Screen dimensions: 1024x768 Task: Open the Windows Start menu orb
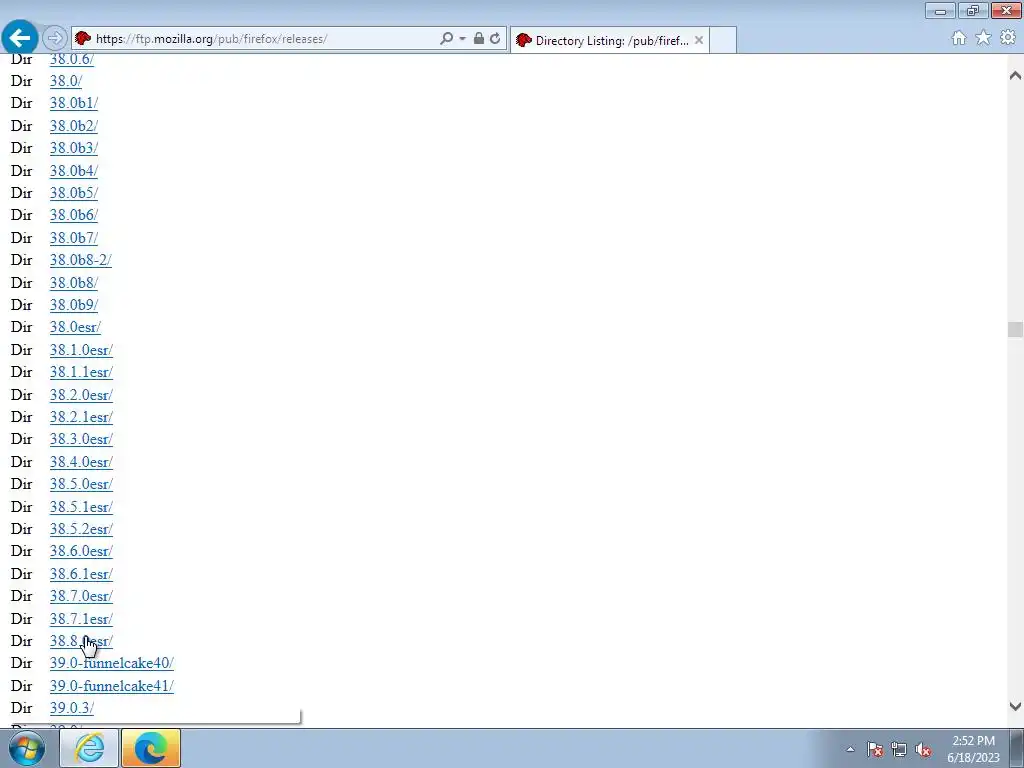[27, 748]
